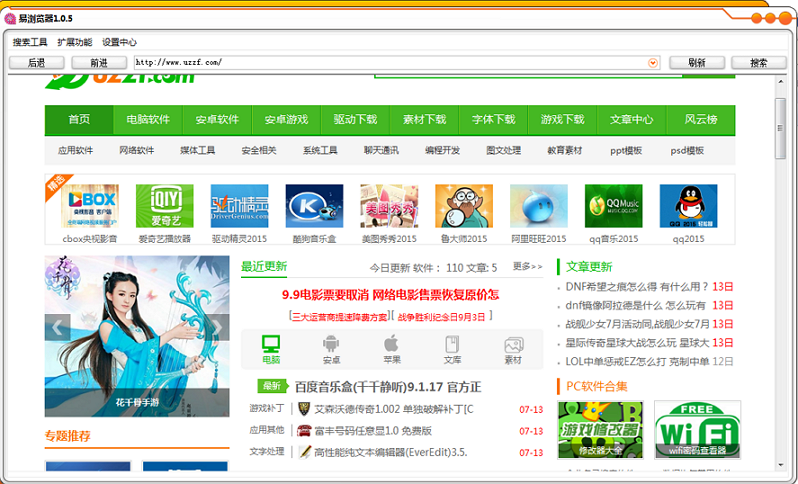Select the 素材 picture category icon

[x=513, y=345]
